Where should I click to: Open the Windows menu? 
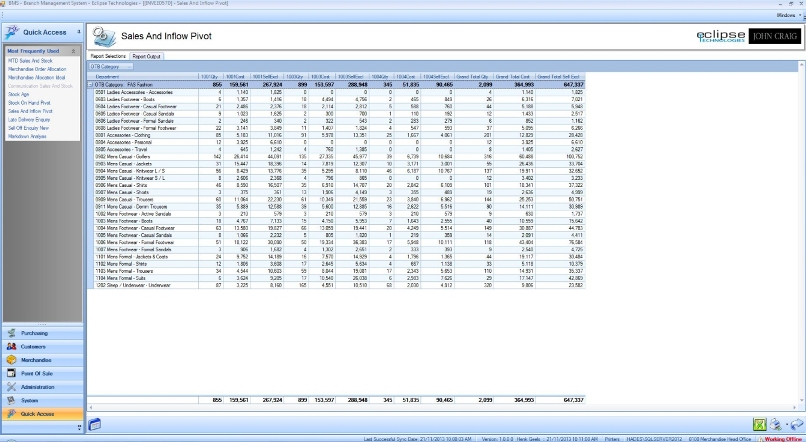tap(785, 15)
